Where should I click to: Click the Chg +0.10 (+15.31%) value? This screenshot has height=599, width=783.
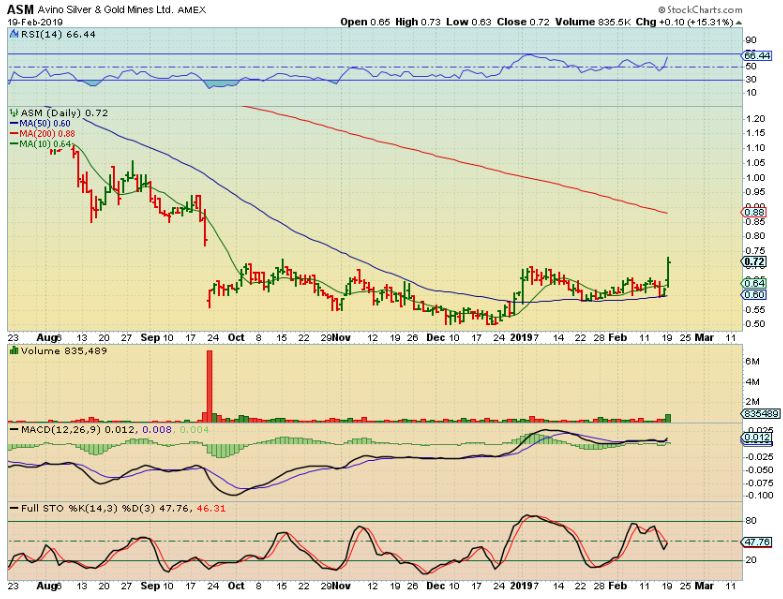tap(685, 22)
